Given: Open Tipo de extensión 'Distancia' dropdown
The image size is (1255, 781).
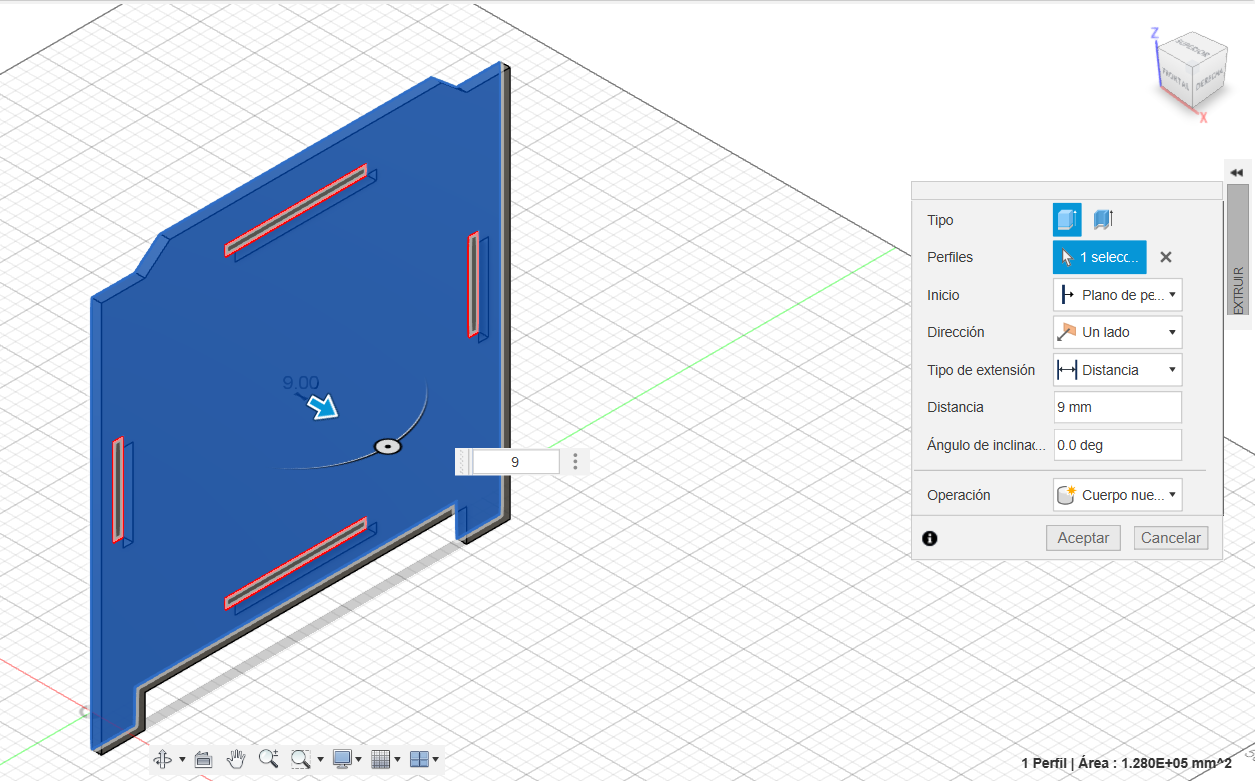Looking at the screenshot, I should coord(1118,370).
